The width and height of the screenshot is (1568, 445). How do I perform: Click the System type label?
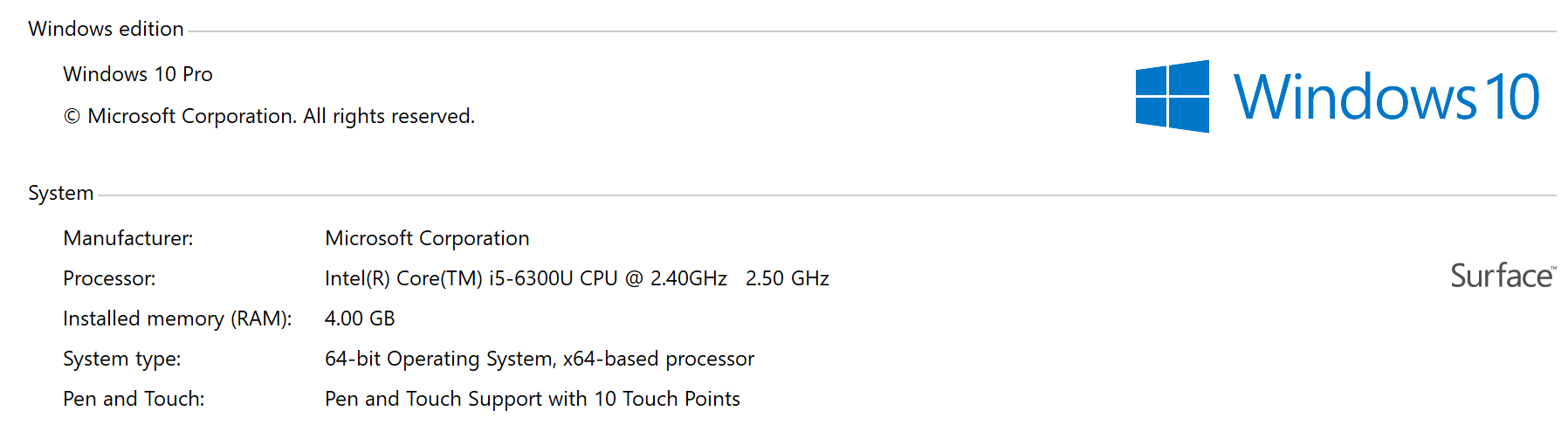tap(122, 359)
